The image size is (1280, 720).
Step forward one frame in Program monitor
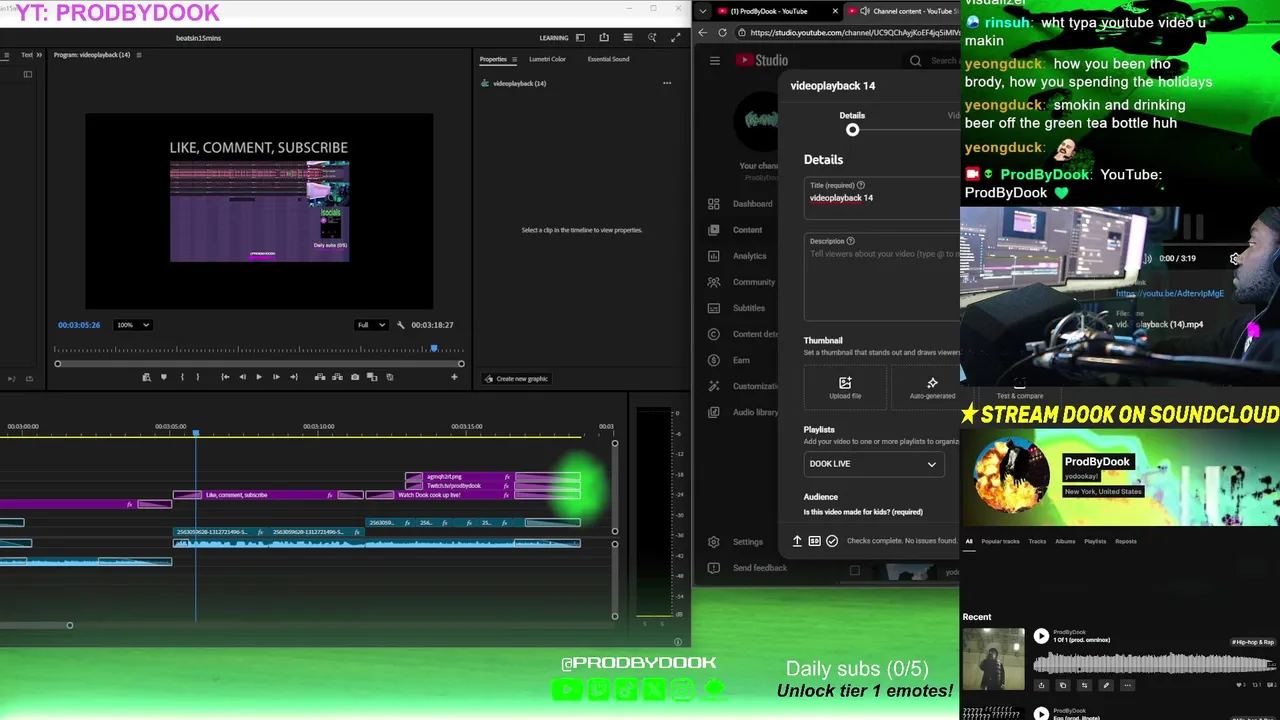click(276, 377)
